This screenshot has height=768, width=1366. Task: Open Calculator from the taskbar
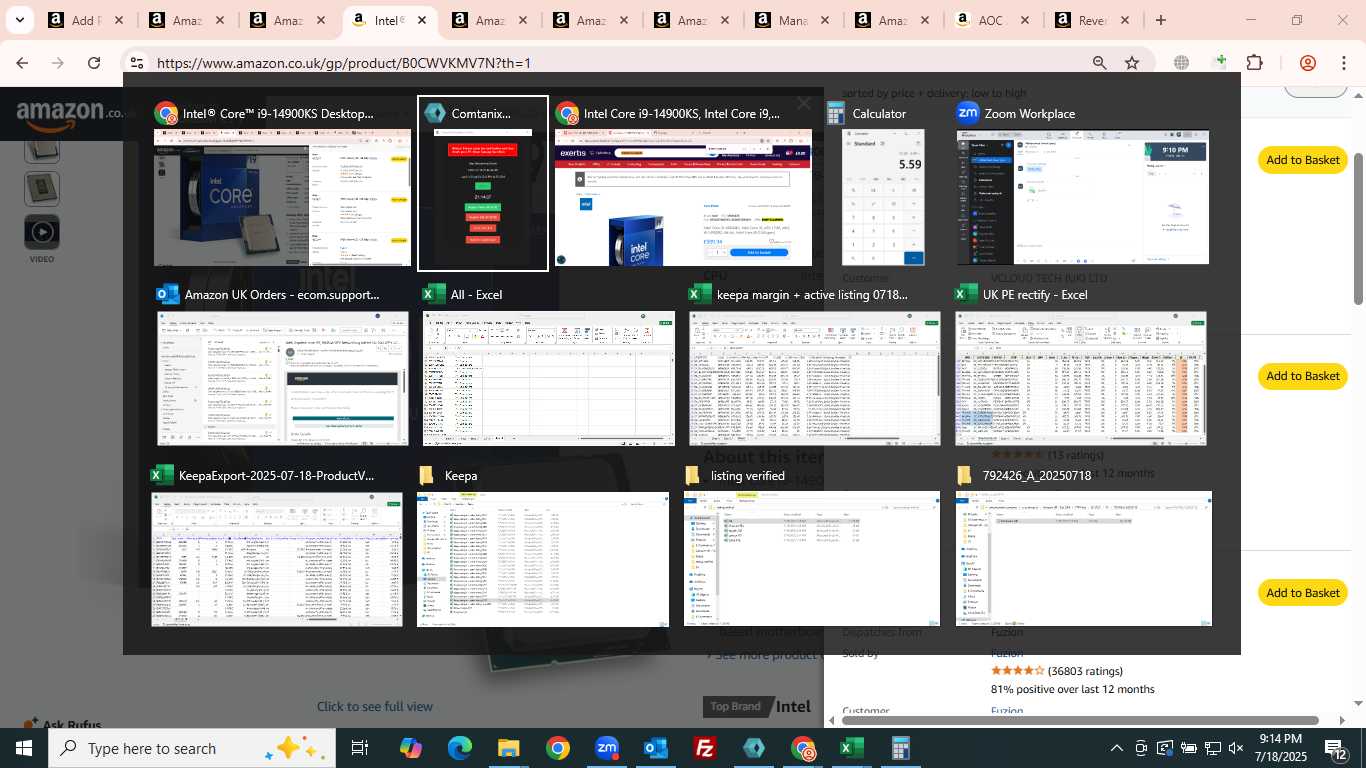(900, 748)
